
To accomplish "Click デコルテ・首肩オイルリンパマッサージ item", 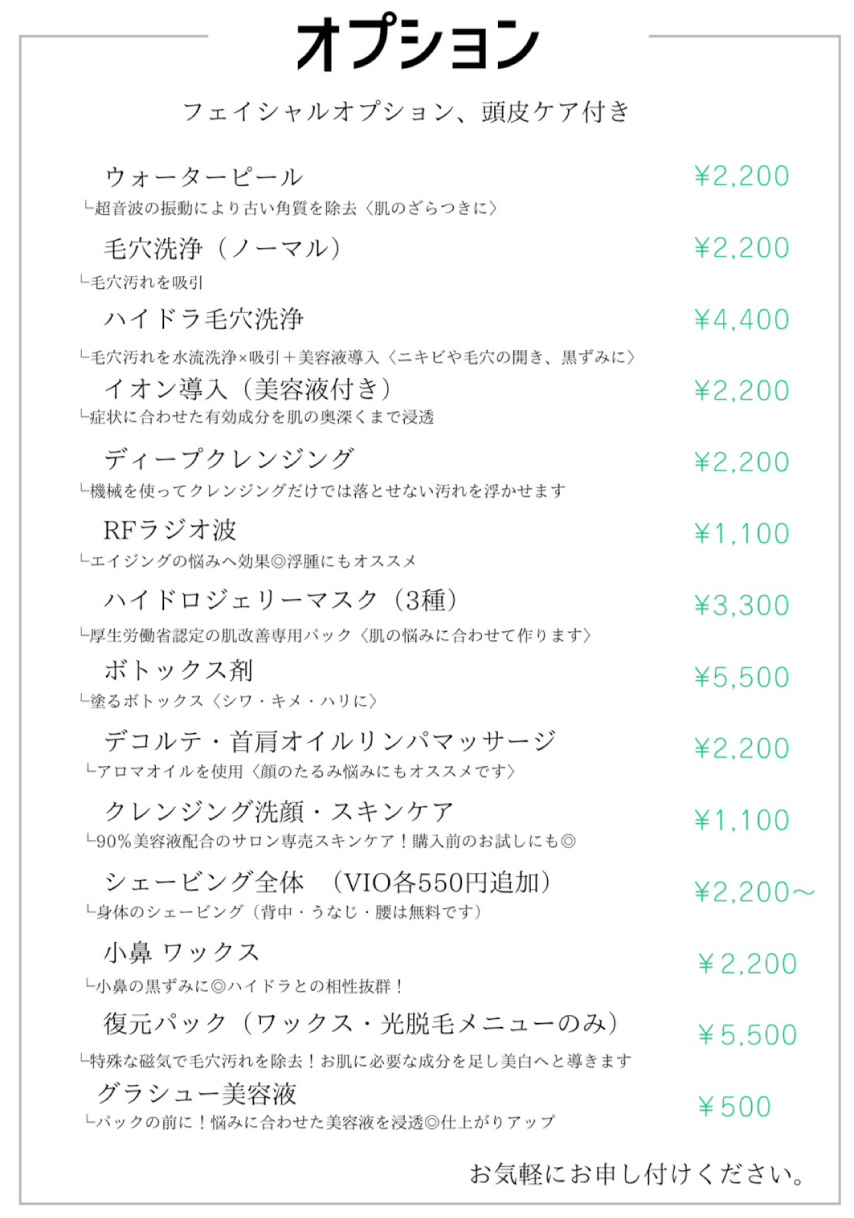I will pos(329,742).
